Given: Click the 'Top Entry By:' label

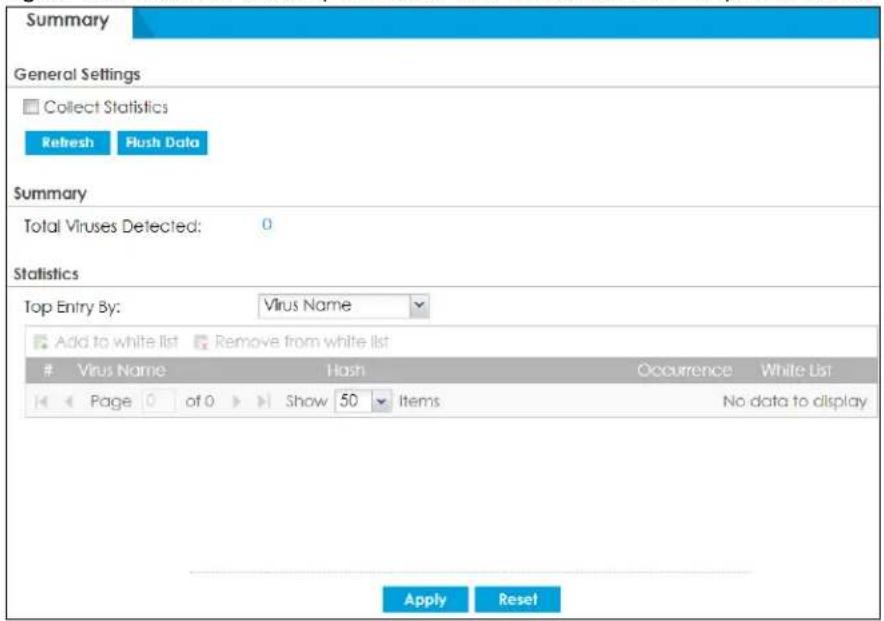Looking at the screenshot, I should click(x=72, y=307).
